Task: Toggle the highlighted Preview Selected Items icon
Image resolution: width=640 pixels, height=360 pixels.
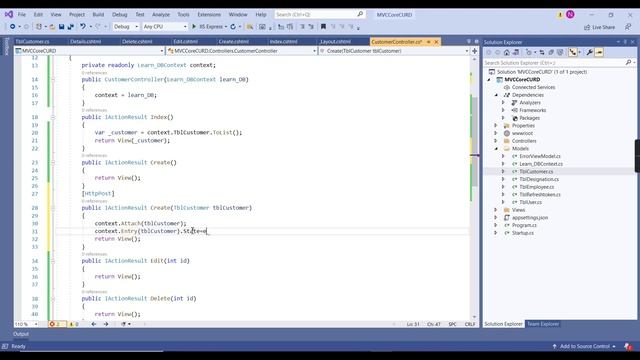Action: pyautogui.click(x=599, y=52)
